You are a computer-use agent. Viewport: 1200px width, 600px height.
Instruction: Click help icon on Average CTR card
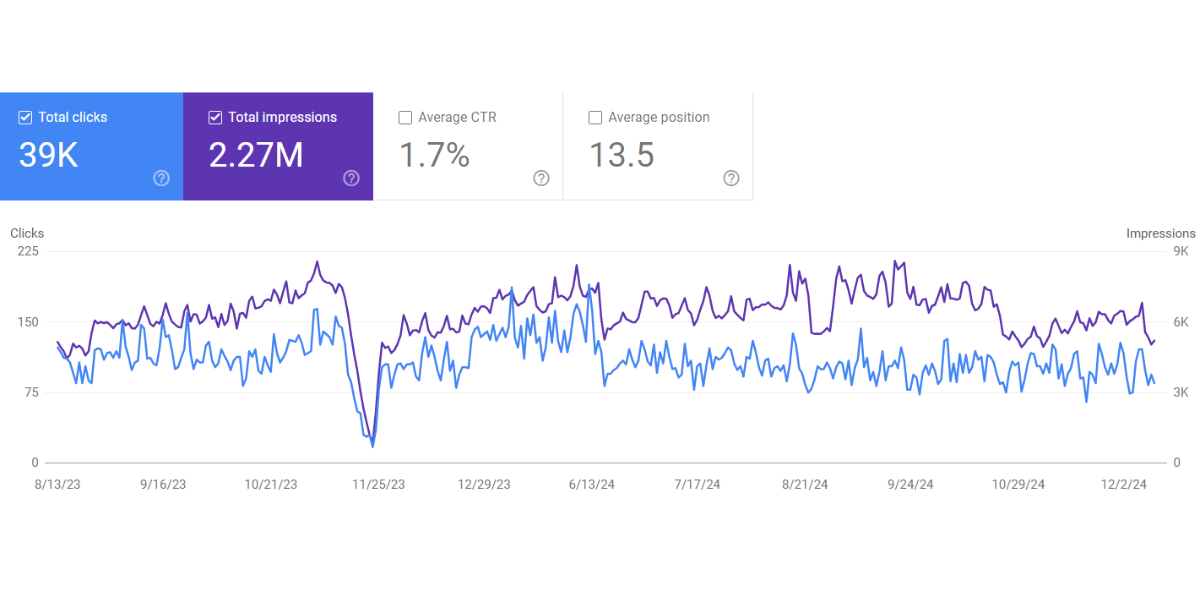coord(541,178)
